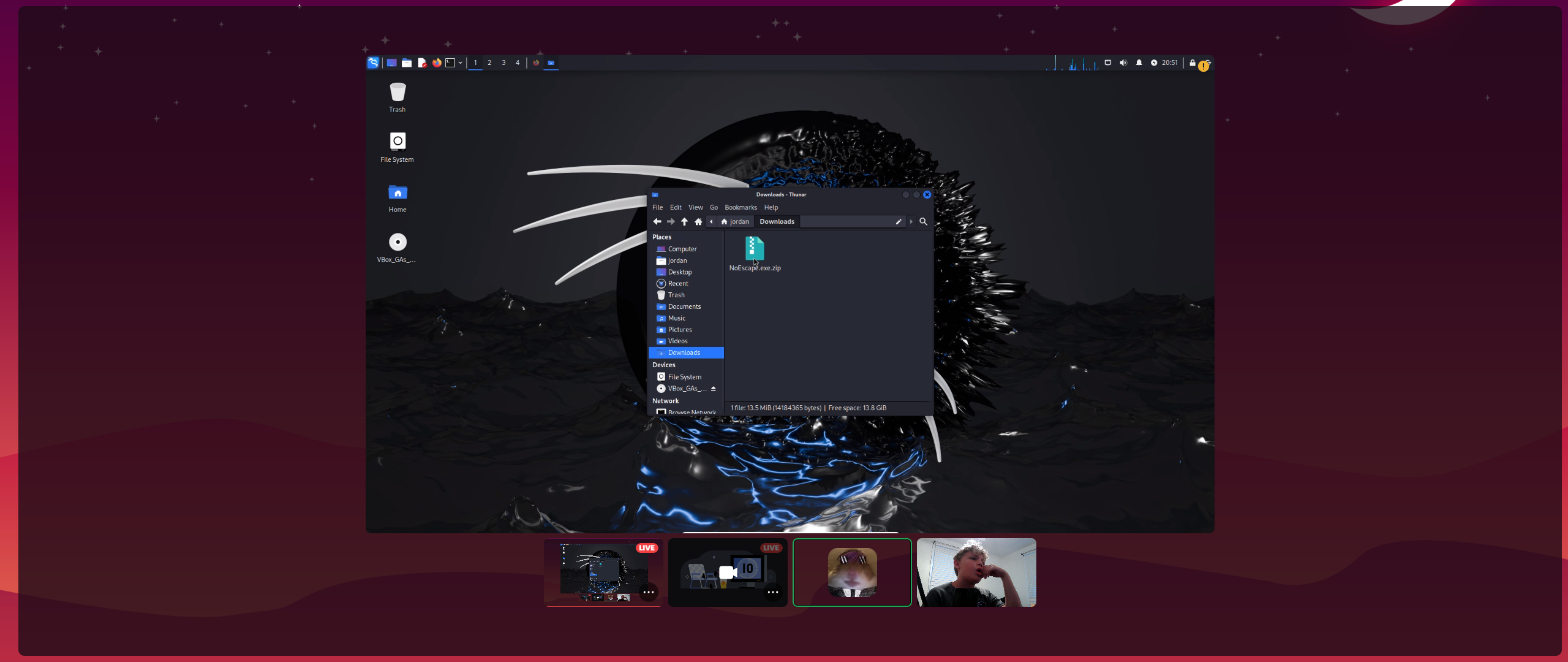
Task: Click the jordan path bar button
Action: click(735, 221)
